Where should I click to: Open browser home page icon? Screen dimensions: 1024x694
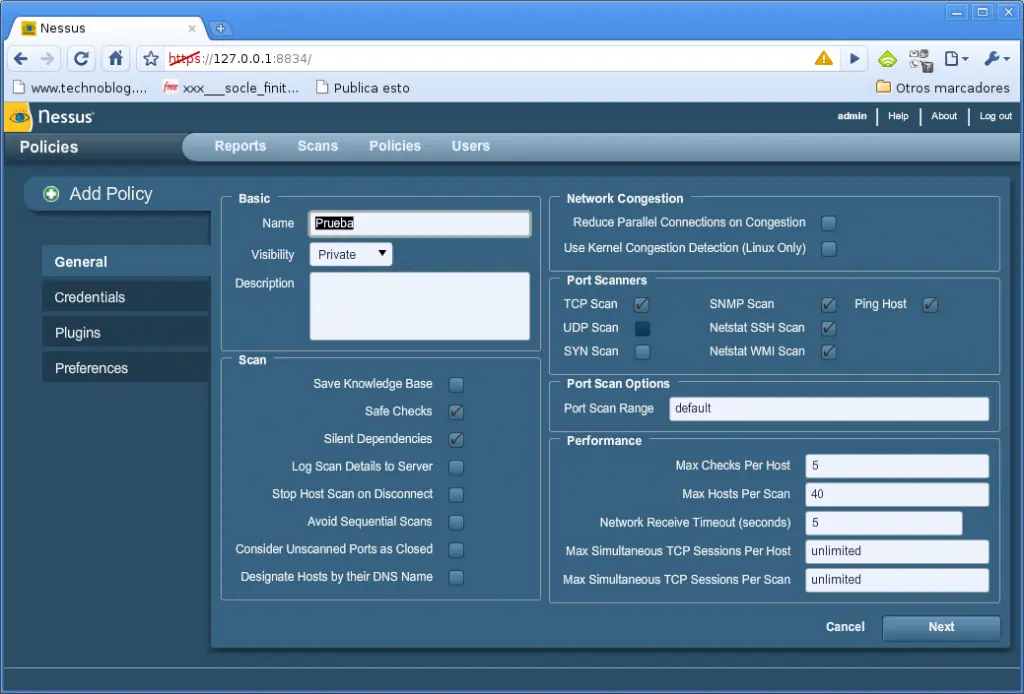click(116, 59)
